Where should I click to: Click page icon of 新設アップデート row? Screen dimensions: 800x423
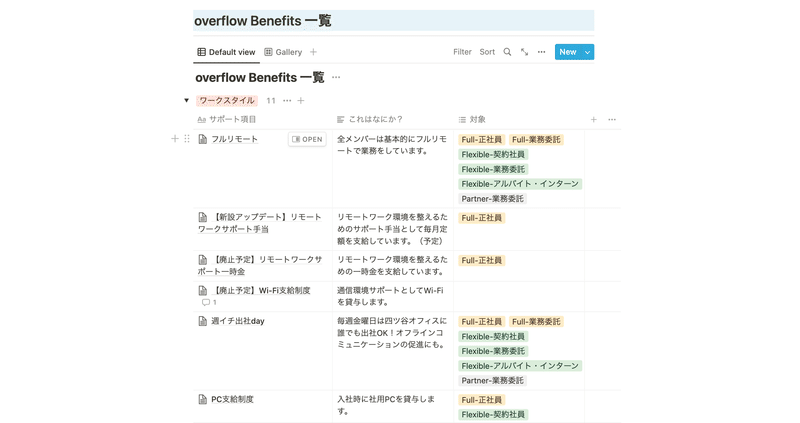(x=203, y=217)
